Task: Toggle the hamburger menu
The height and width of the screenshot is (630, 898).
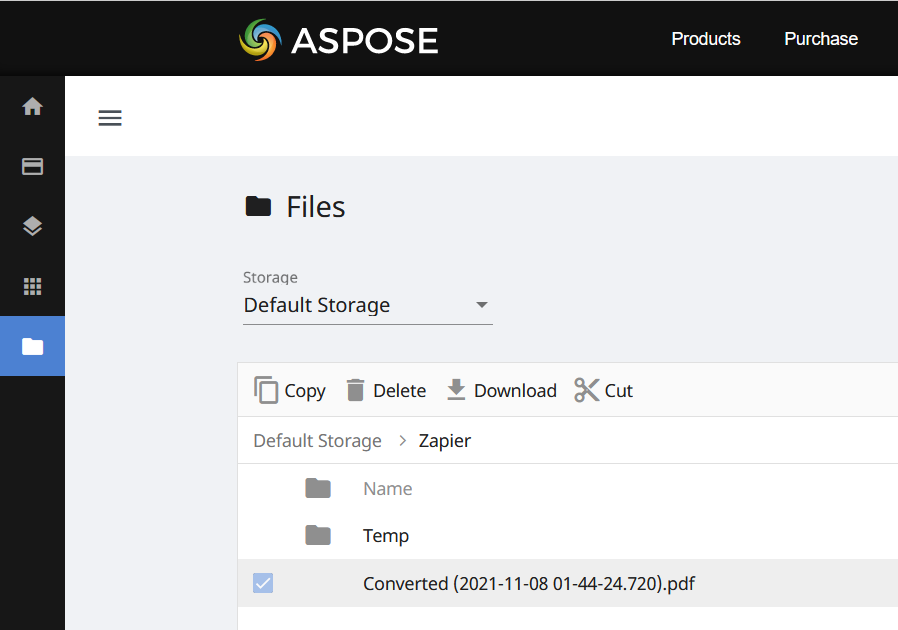Action: point(110,118)
